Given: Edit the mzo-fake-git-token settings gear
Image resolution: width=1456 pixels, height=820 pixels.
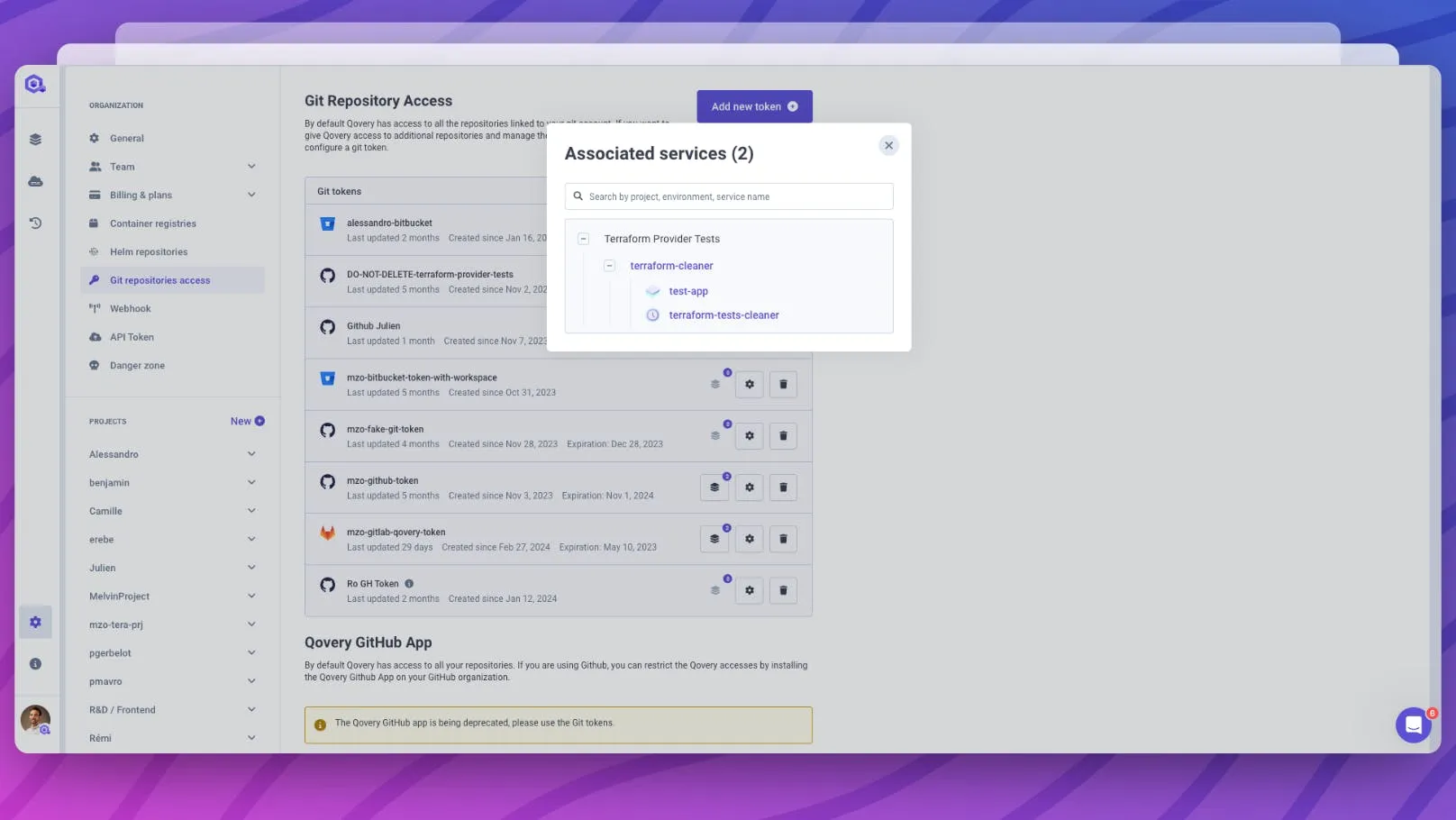Looking at the screenshot, I should (x=749, y=436).
